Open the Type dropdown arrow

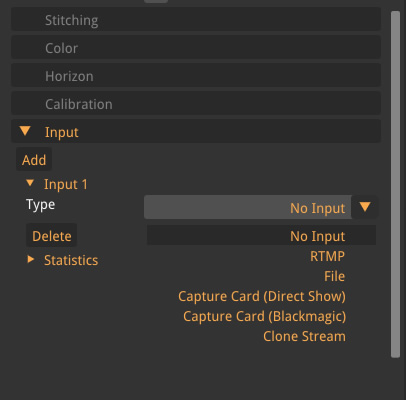(x=365, y=207)
